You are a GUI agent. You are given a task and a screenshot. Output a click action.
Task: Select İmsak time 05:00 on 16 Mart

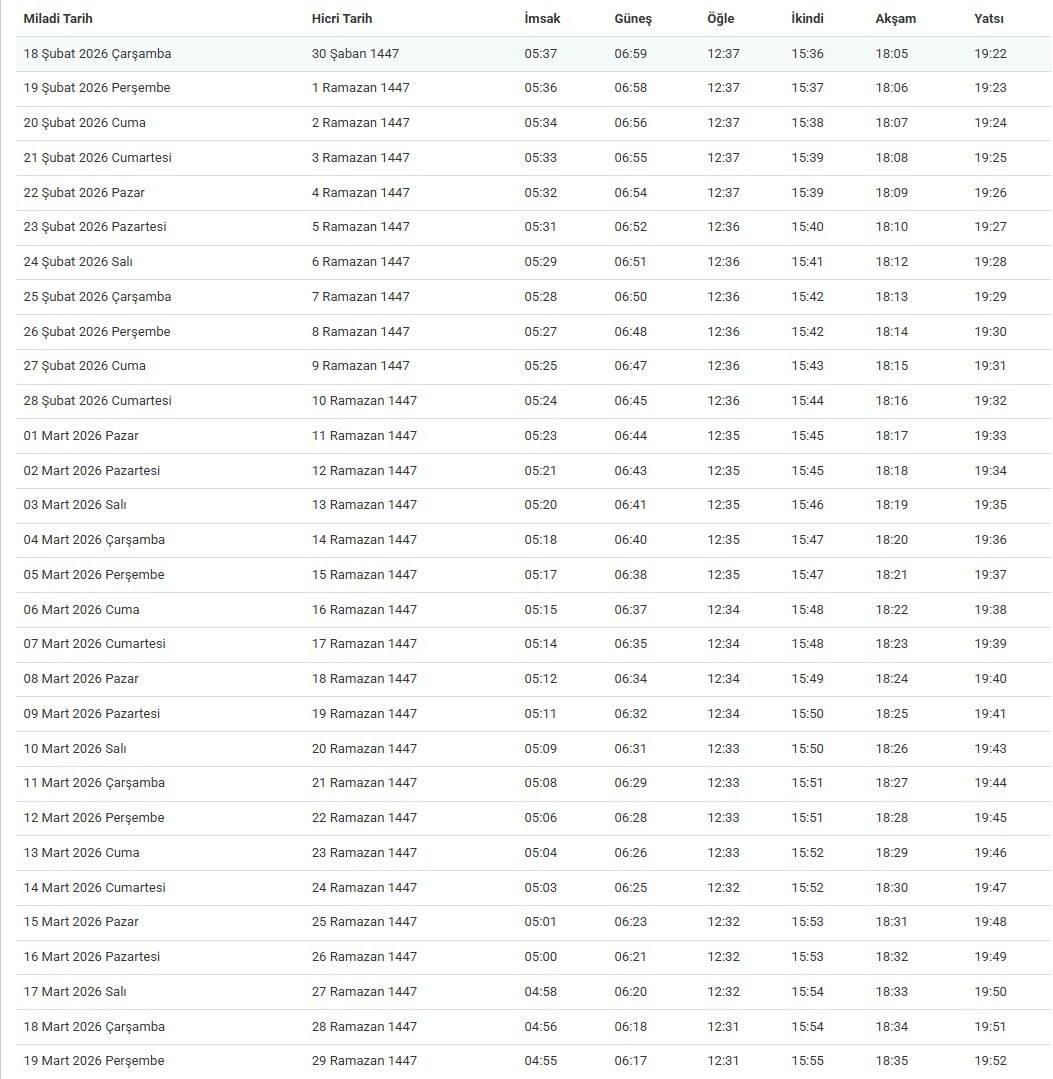pyautogui.click(x=540, y=957)
